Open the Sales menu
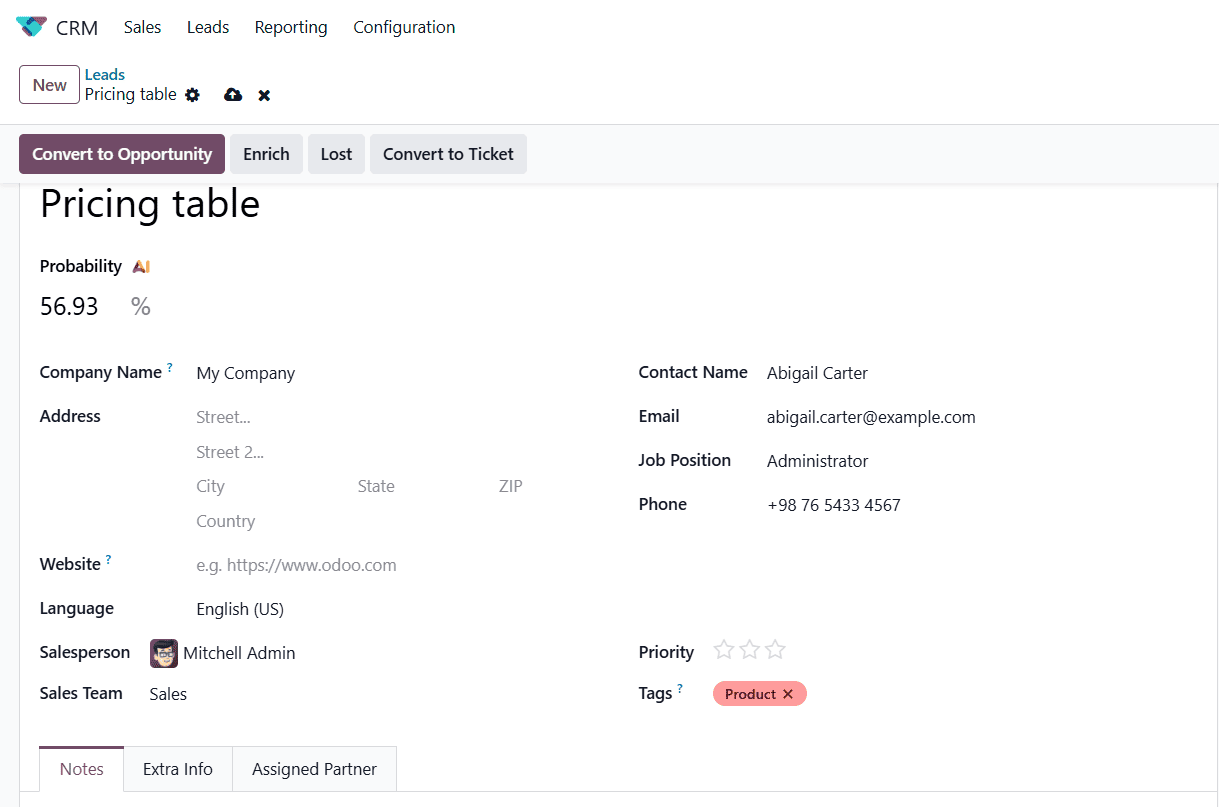Screen dimensions: 1219x807 point(142,27)
